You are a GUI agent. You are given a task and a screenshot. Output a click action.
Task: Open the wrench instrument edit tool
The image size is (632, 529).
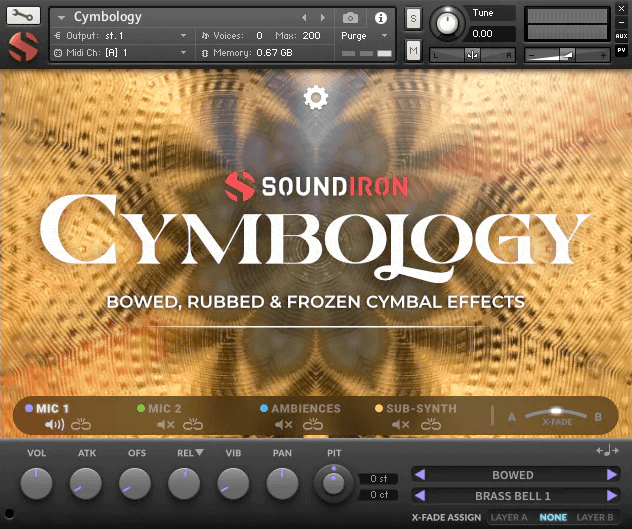point(23,16)
